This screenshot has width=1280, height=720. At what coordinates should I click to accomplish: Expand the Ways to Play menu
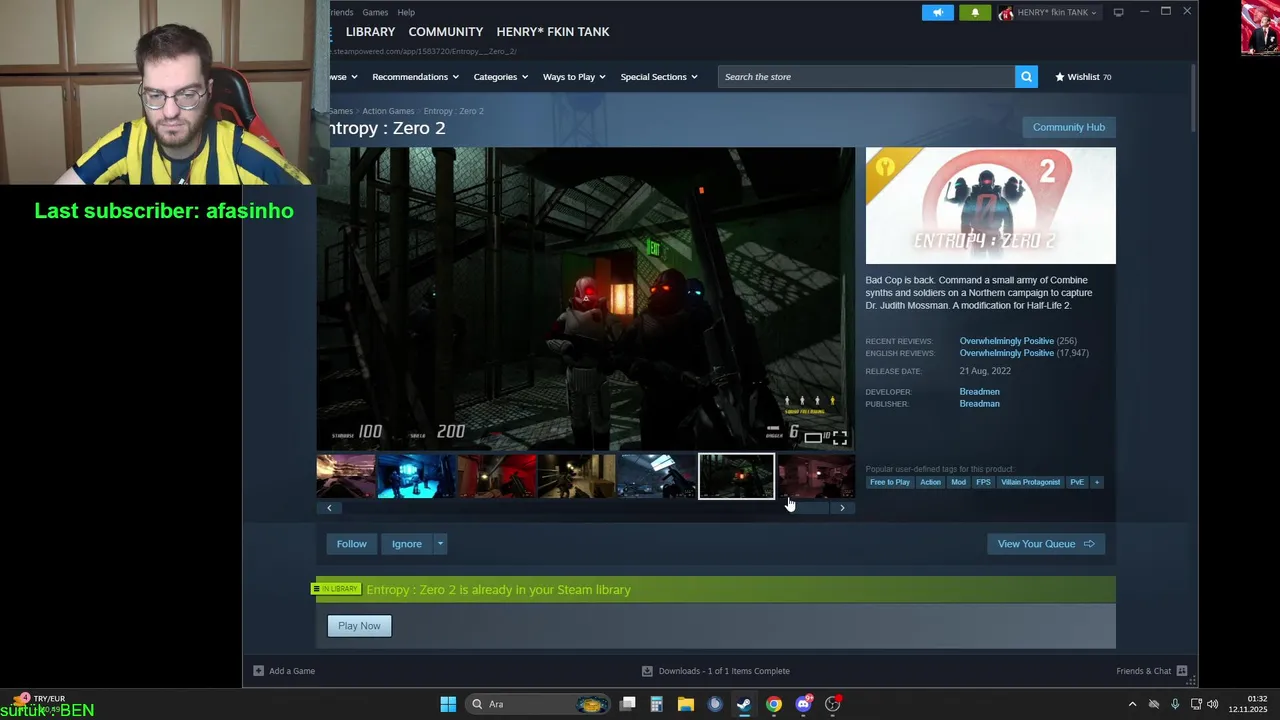574,77
